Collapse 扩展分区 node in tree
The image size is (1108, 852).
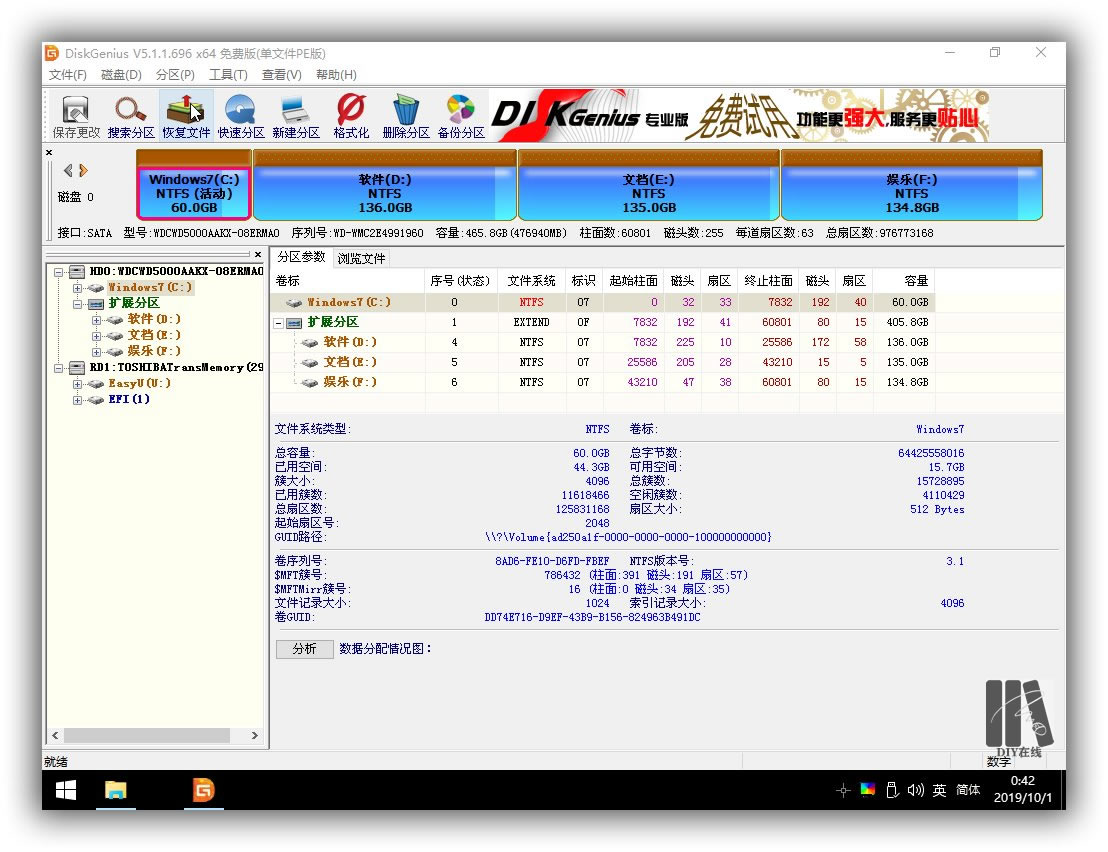coord(77,304)
